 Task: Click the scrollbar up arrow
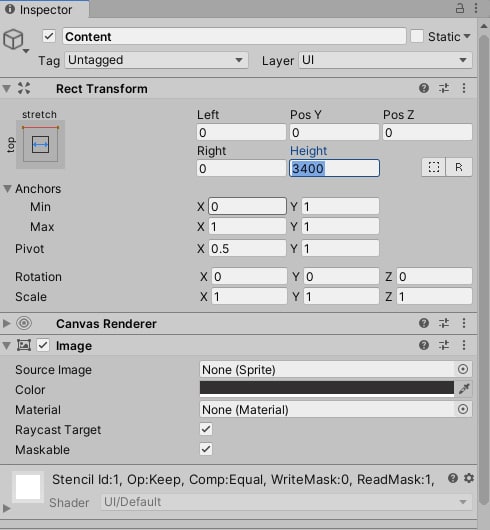coord(484,26)
